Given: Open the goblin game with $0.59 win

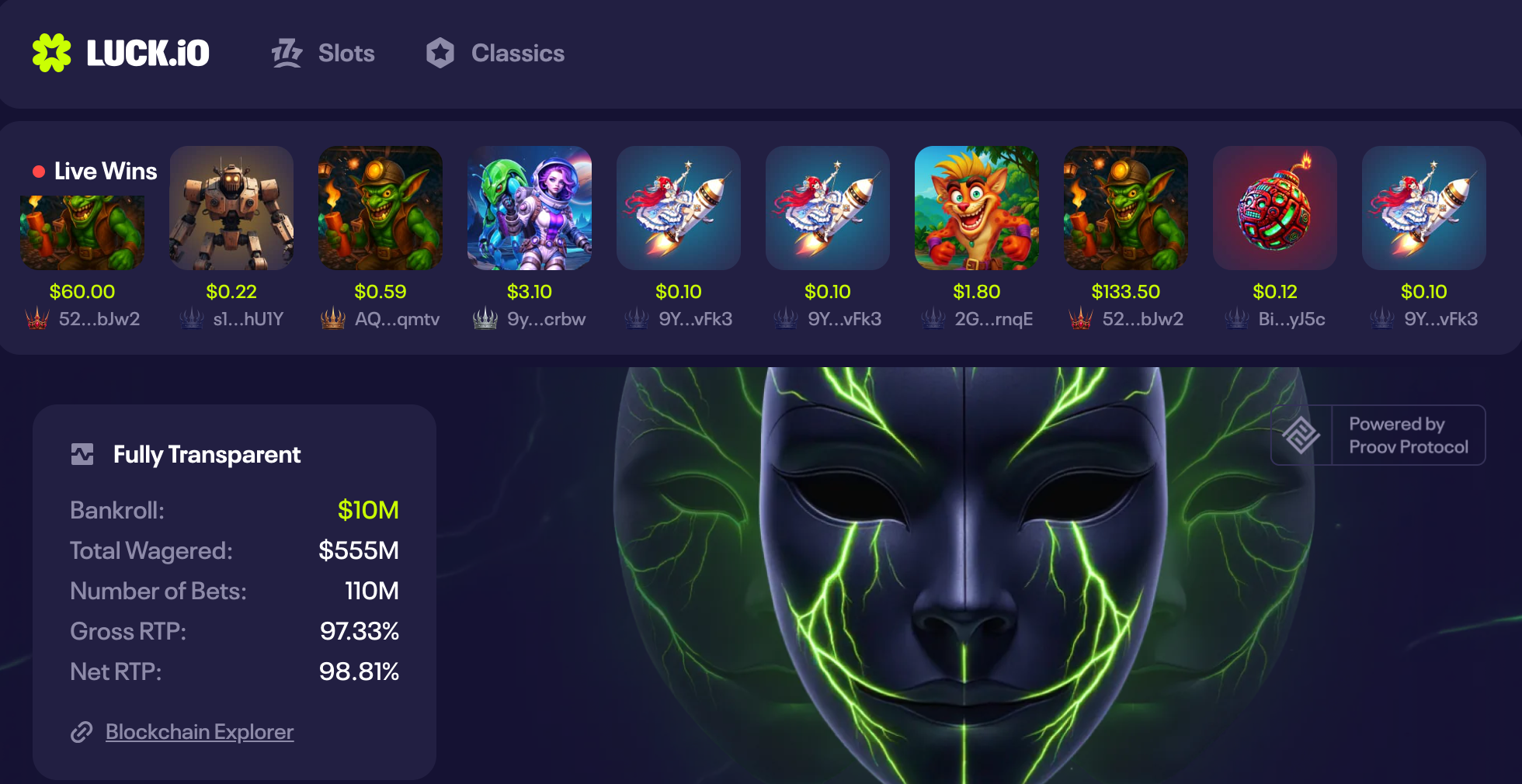Looking at the screenshot, I should (380, 208).
